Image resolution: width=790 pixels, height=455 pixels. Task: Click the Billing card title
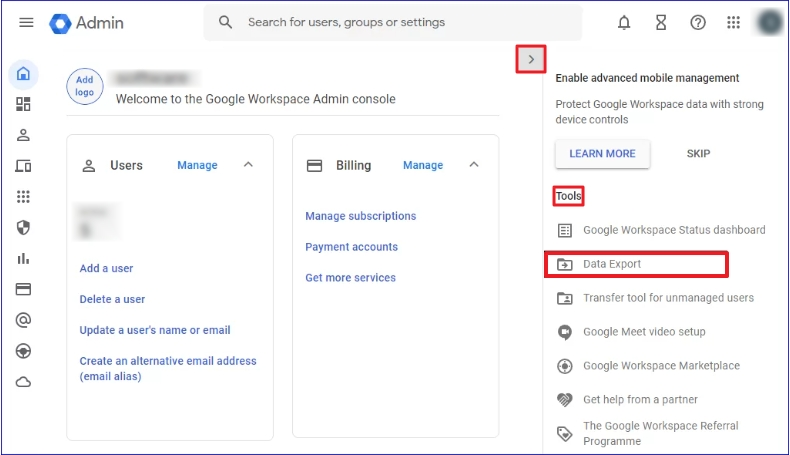[354, 165]
